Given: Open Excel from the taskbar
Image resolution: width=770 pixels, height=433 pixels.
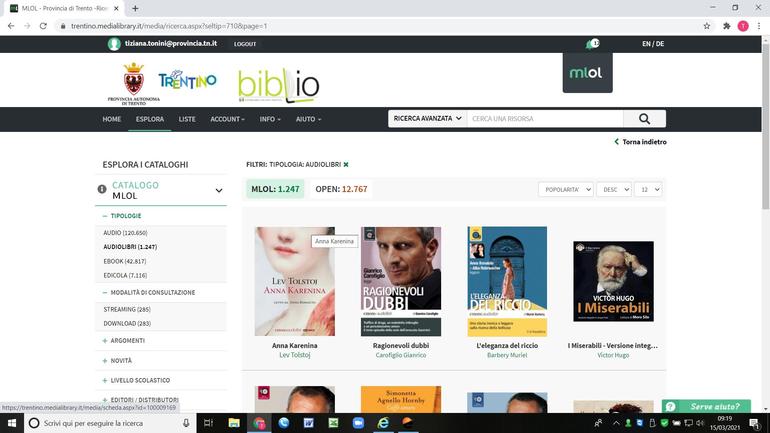Looking at the screenshot, I should 333,423.
